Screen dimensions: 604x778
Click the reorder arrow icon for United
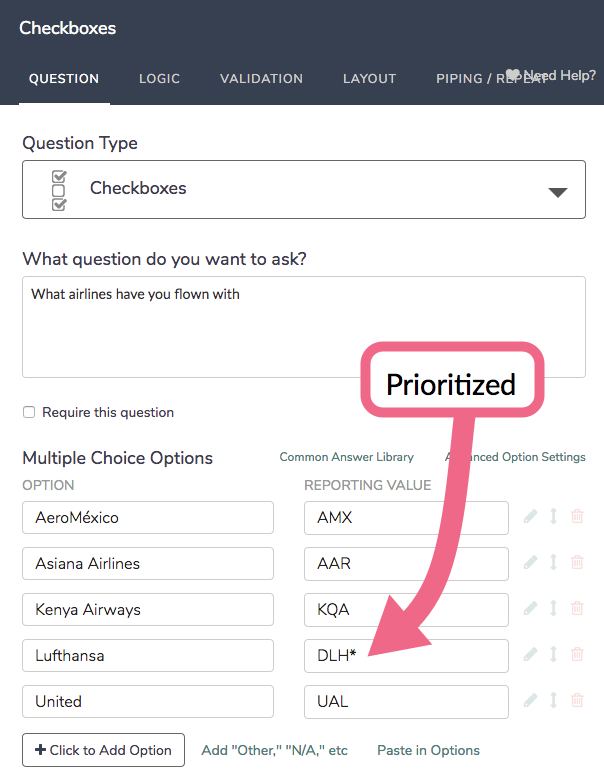[x=553, y=701]
